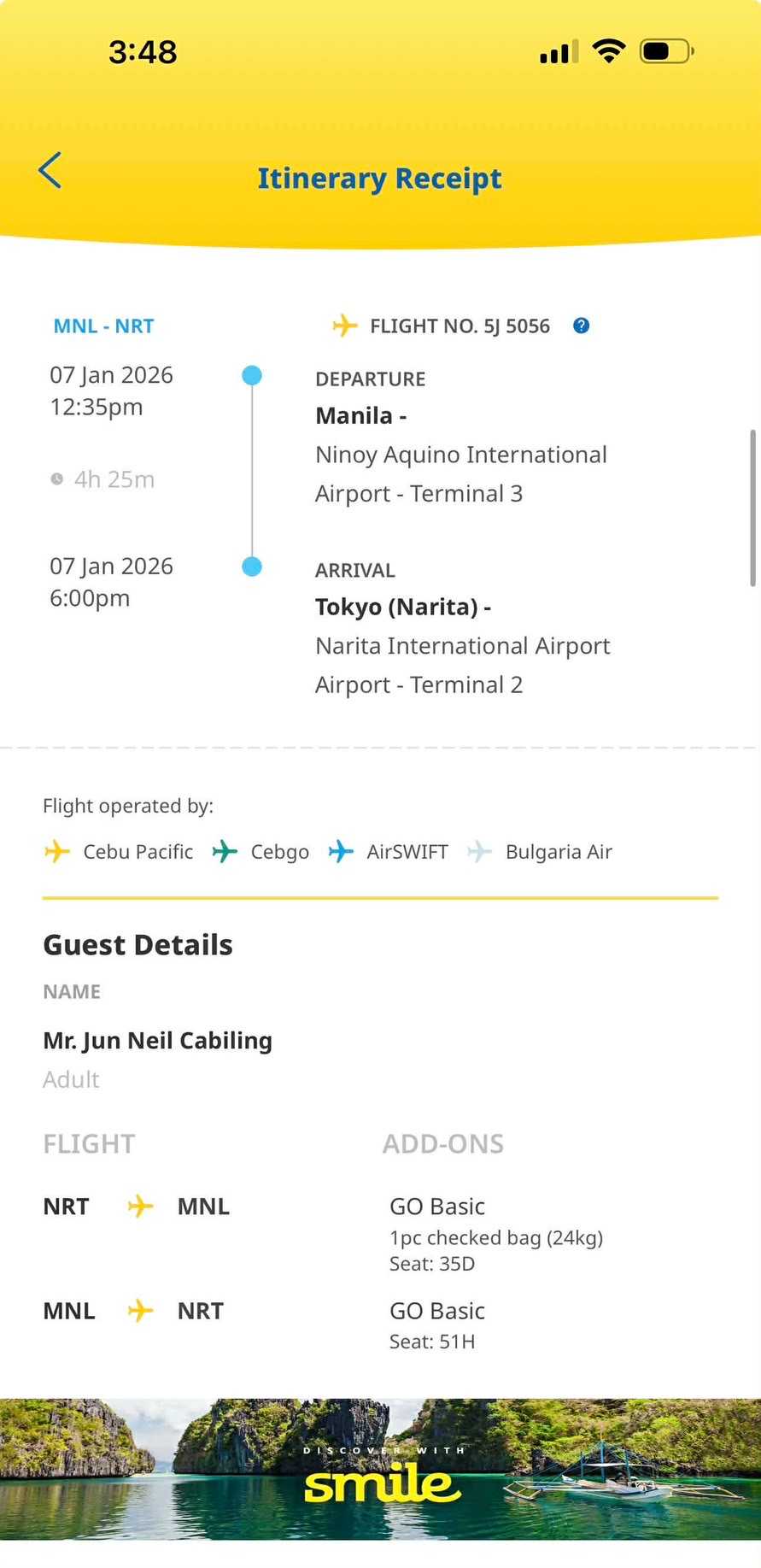Tap the blue AirSWIFT plane icon

point(341,851)
